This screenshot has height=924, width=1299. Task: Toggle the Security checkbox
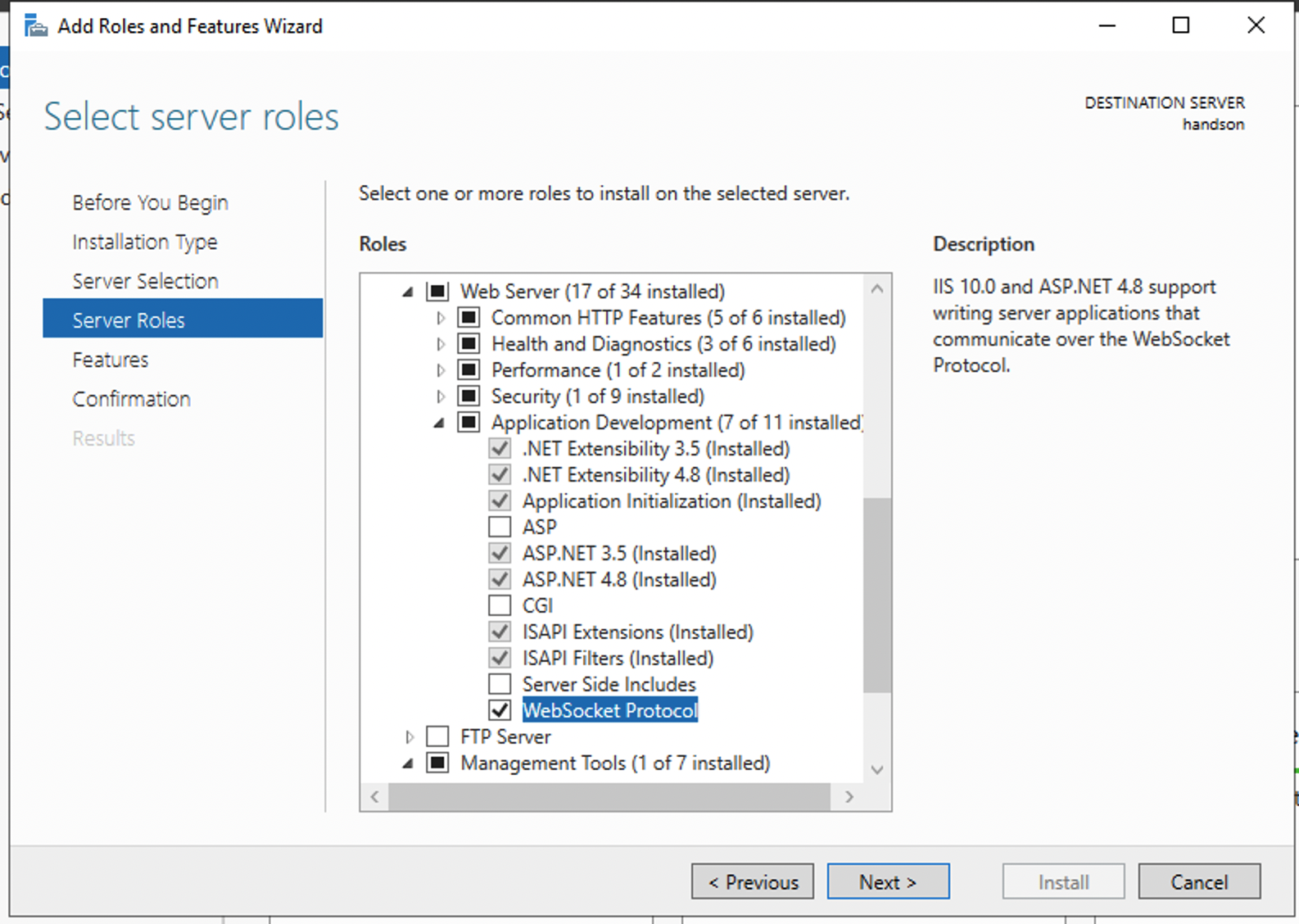468,396
